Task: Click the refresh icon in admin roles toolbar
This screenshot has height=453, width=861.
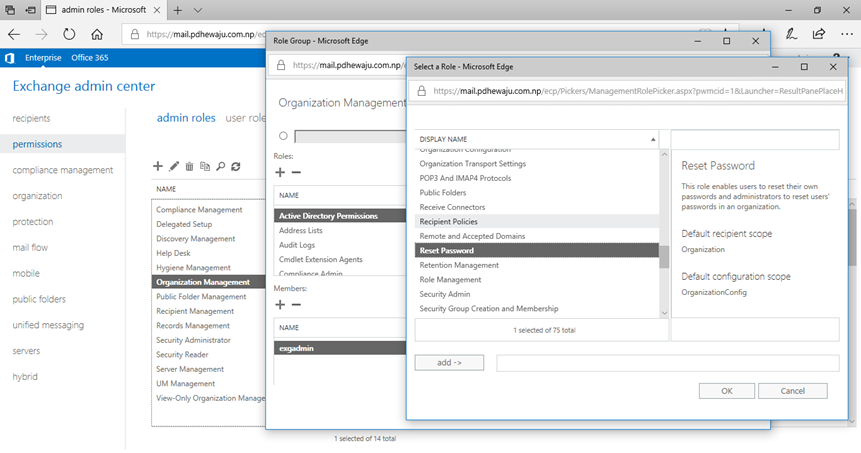Action: 236,166
